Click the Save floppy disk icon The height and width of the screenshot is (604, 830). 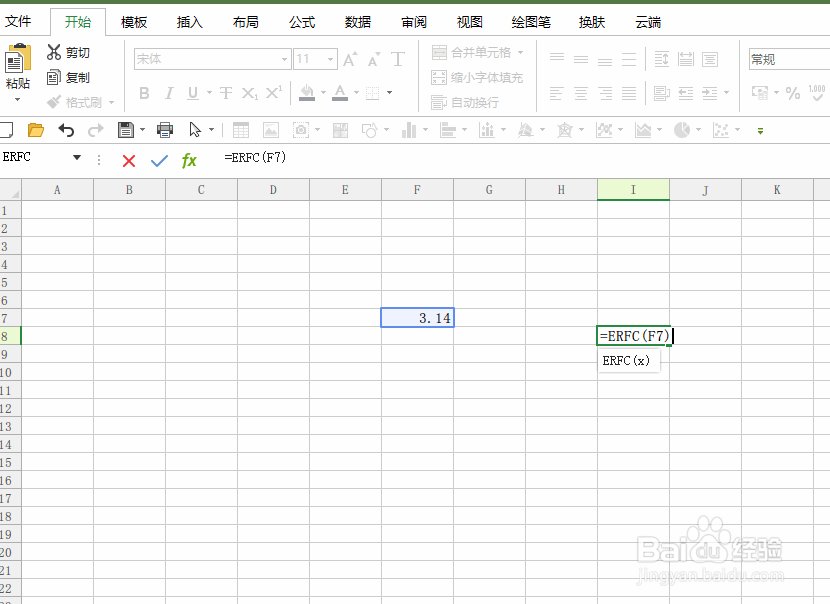126,130
